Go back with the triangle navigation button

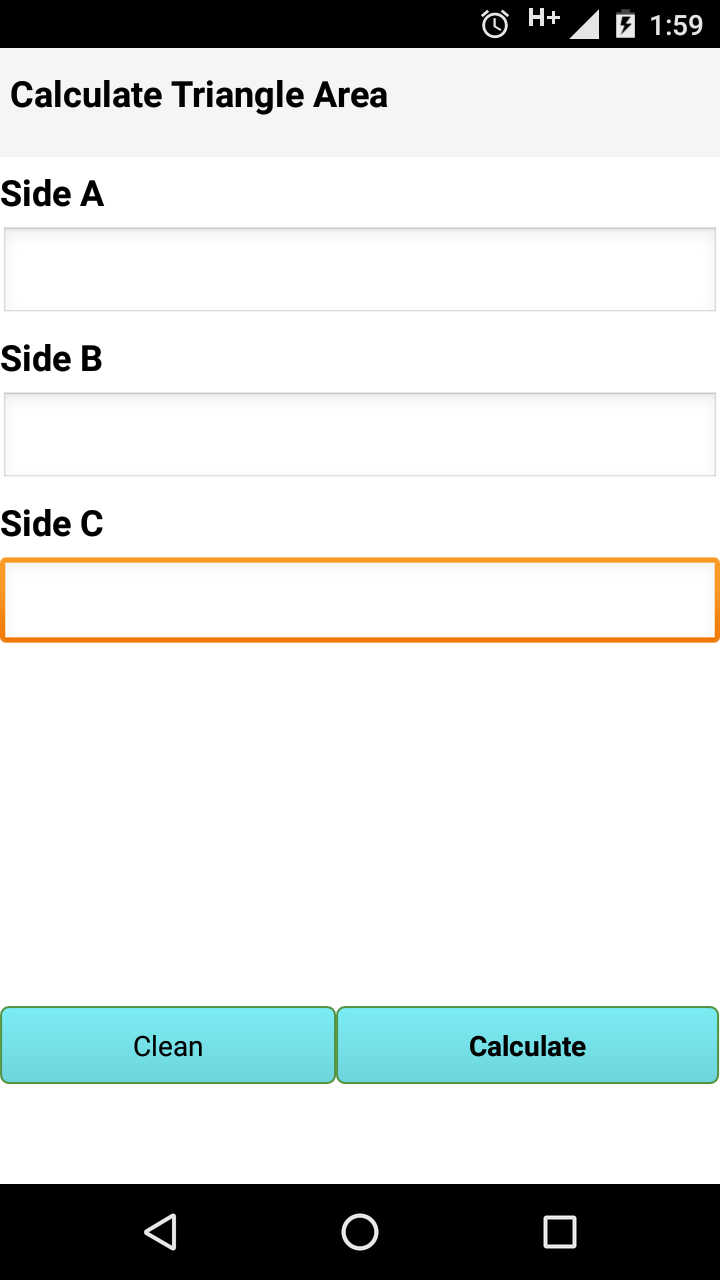tap(160, 1232)
